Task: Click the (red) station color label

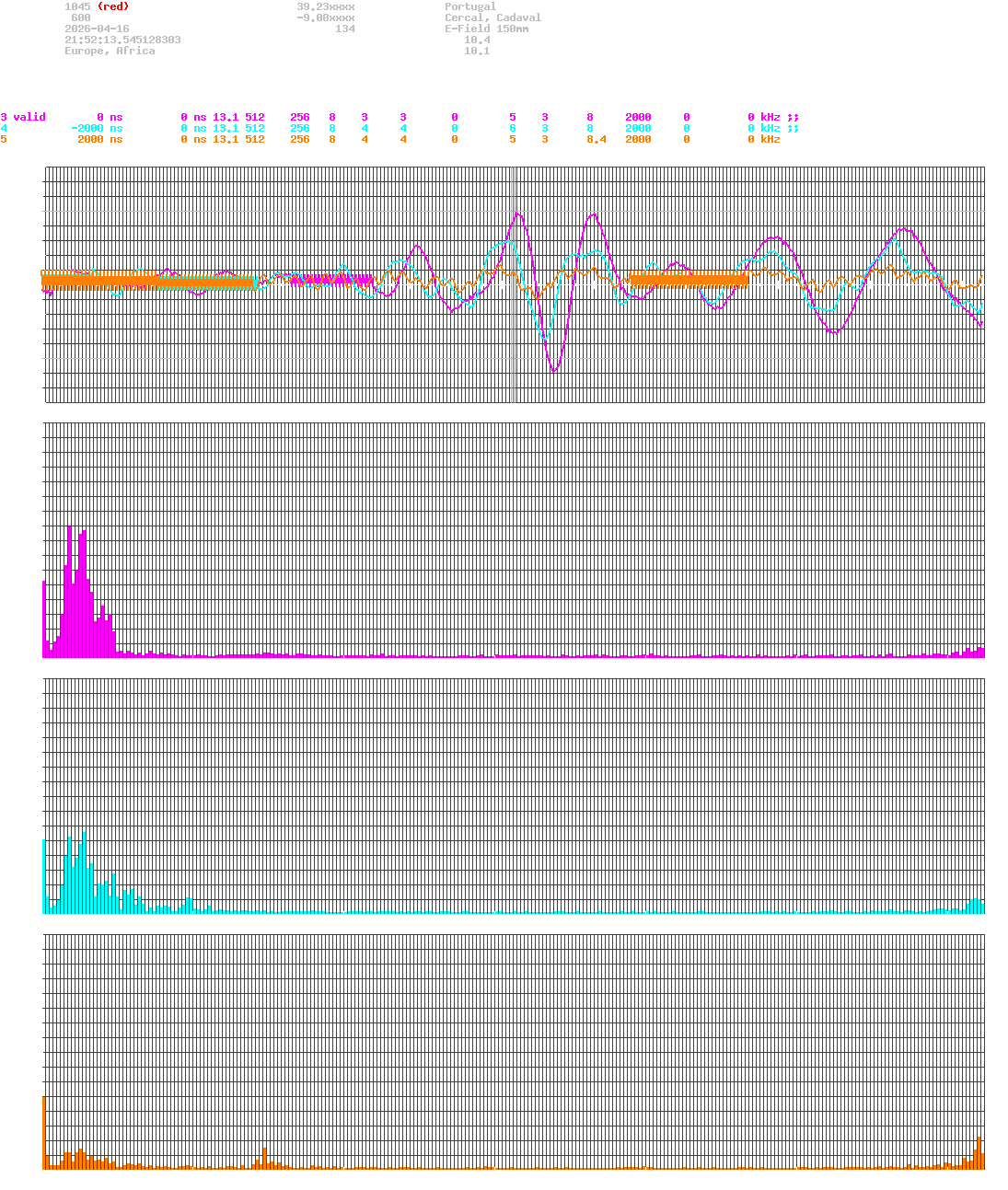Action: [112, 6]
